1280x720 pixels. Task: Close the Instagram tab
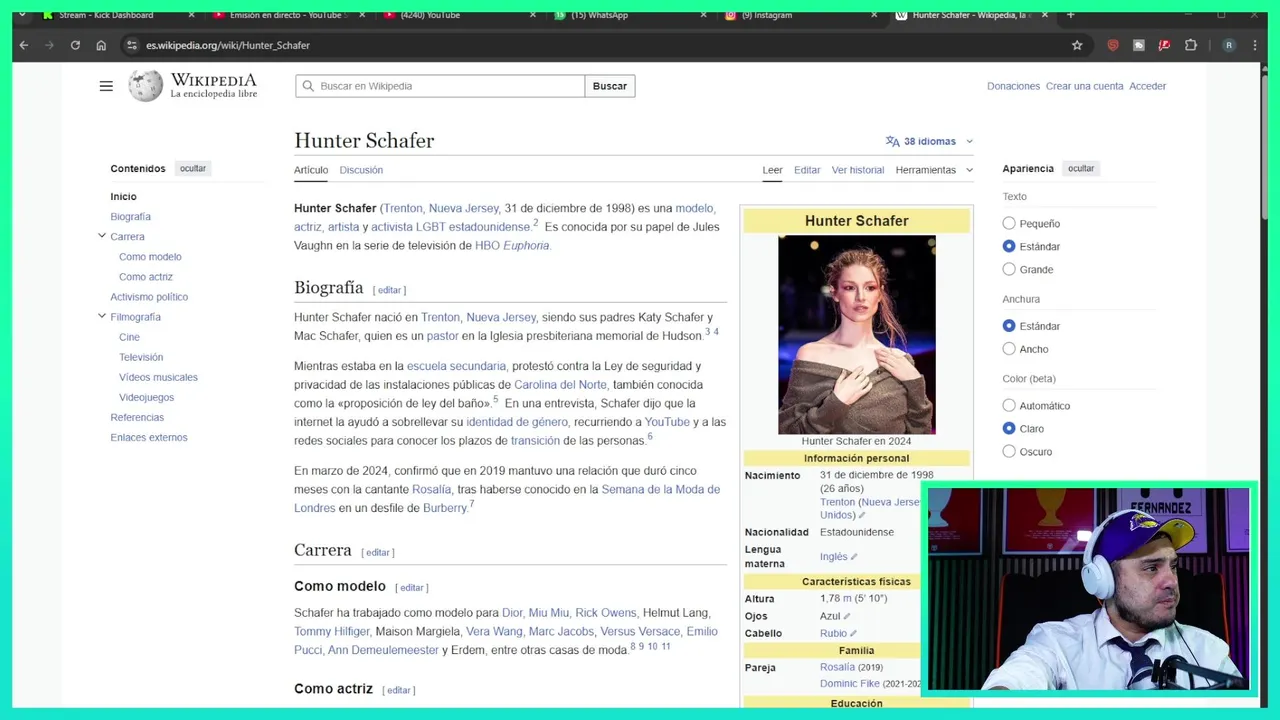point(874,15)
